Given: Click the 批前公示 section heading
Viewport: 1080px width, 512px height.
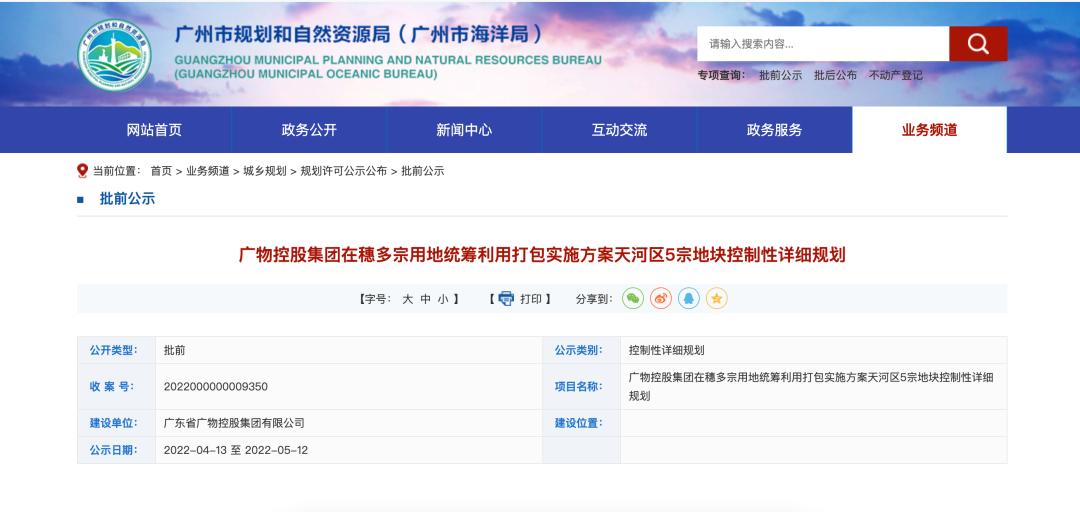Looking at the screenshot, I should 127,199.
